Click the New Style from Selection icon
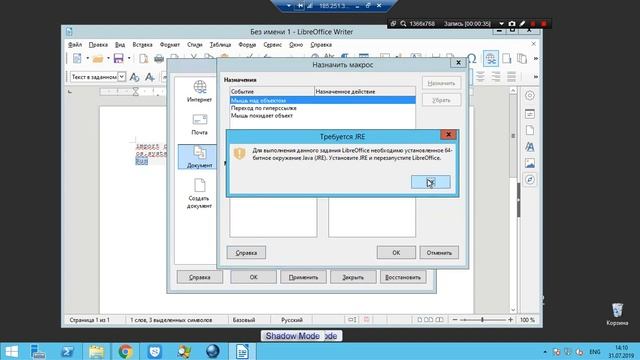This screenshot has width=640, height=360. 149,77
